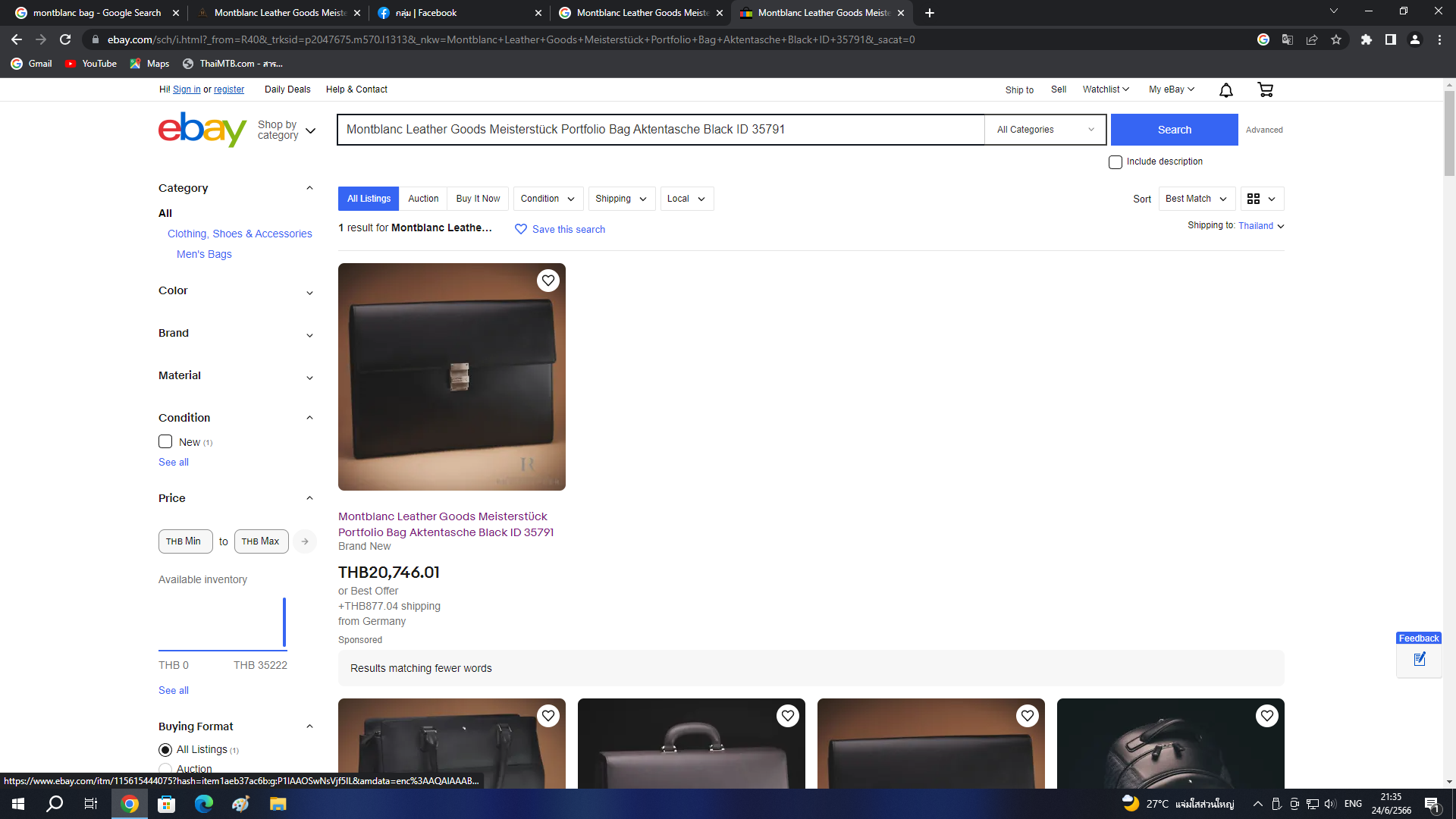Image resolution: width=1456 pixels, height=819 pixels.
Task: Open Google Translate icon in address bar
Action: [1288, 39]
